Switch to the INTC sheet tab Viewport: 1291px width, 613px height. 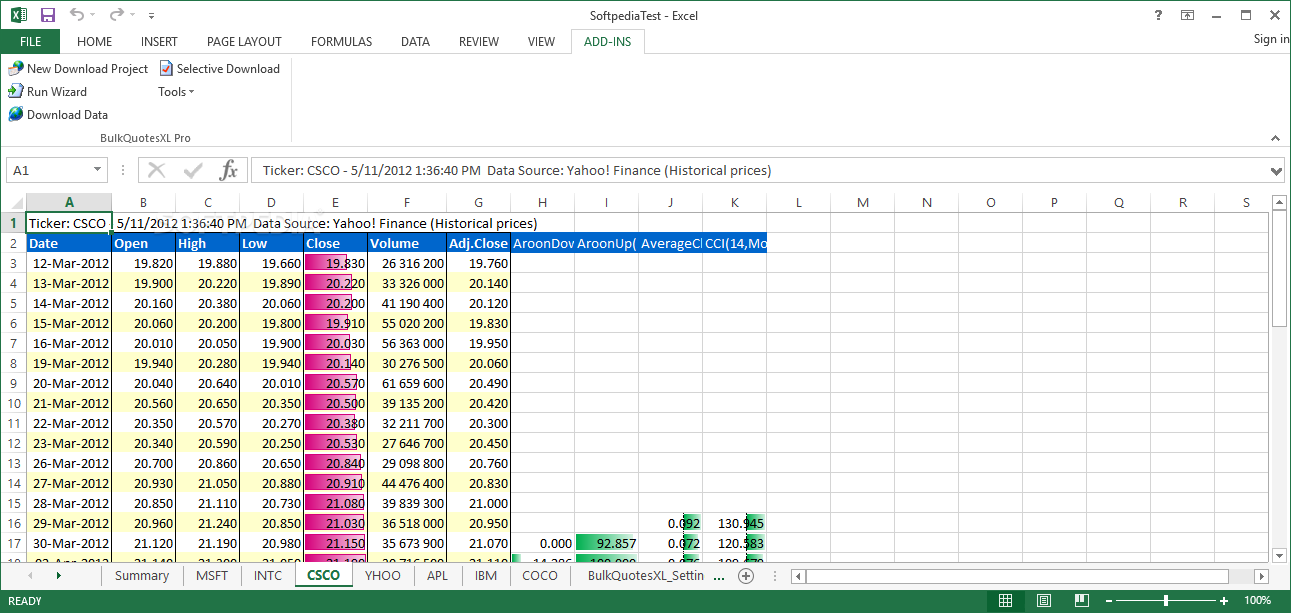(268, 575)
